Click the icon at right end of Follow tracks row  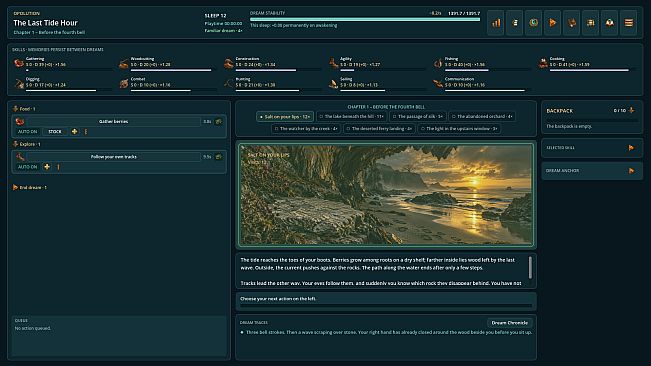coord(218,157)
